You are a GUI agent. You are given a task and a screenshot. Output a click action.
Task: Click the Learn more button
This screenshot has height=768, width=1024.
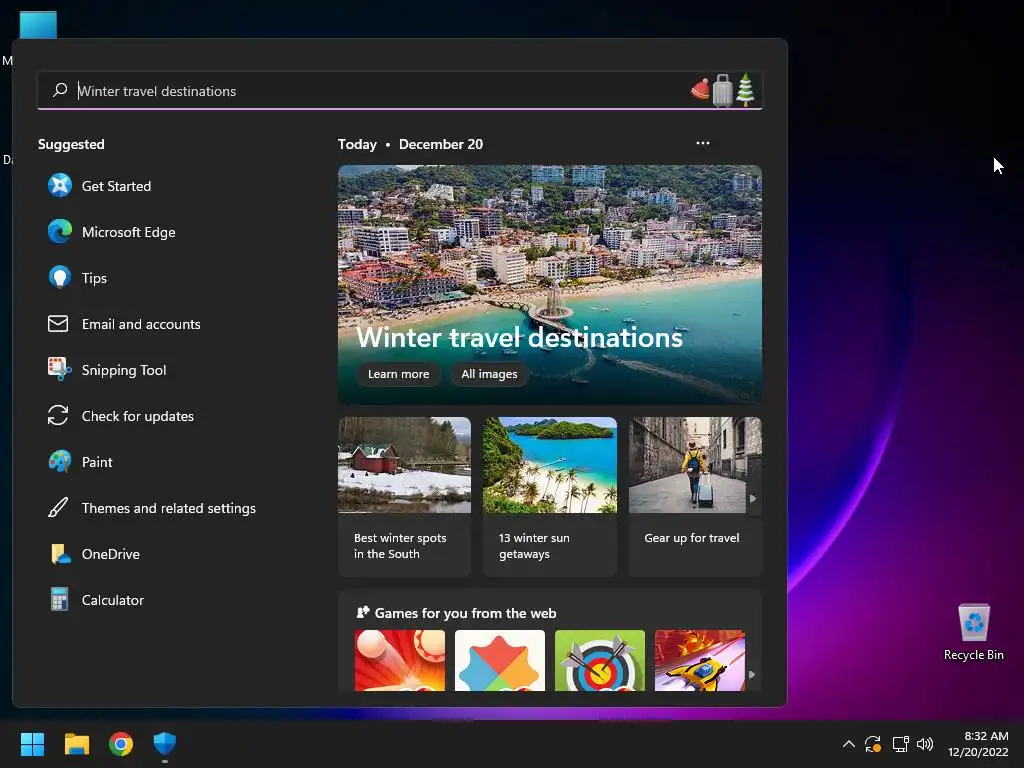coord(398,374)
